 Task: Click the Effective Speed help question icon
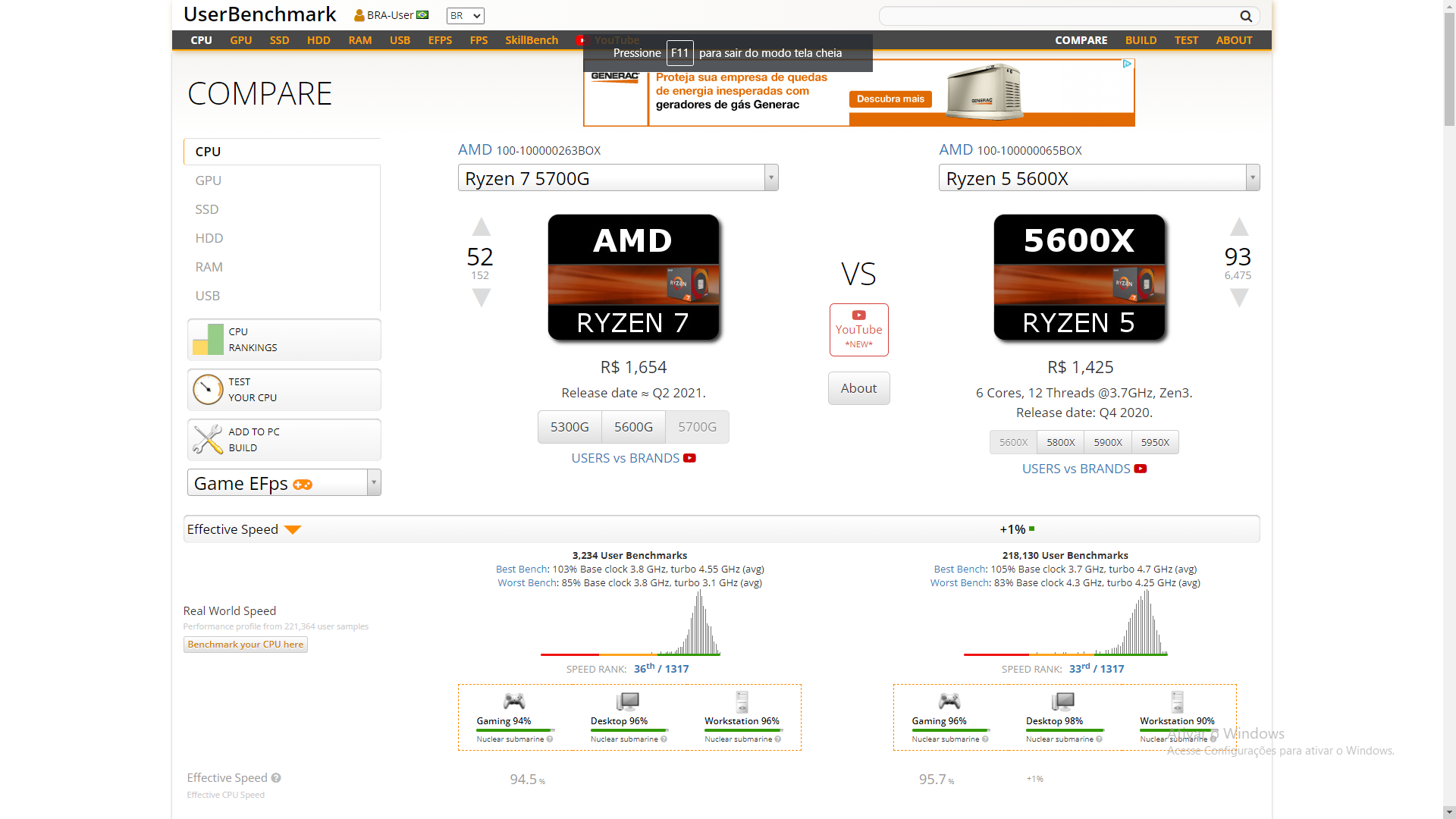point(276,778)
